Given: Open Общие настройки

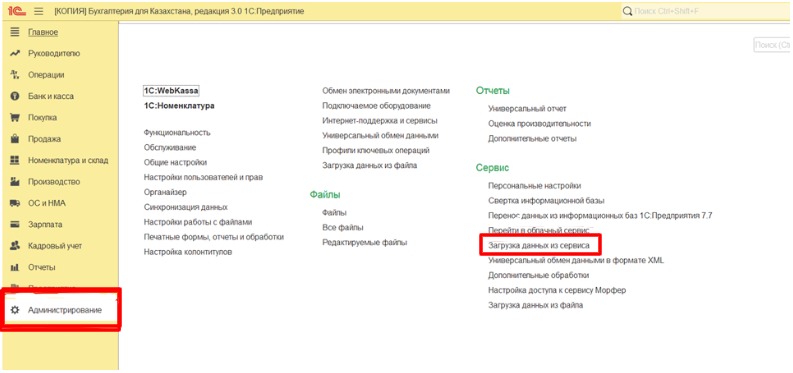Looking at the screenshot, I should (175, 162).
